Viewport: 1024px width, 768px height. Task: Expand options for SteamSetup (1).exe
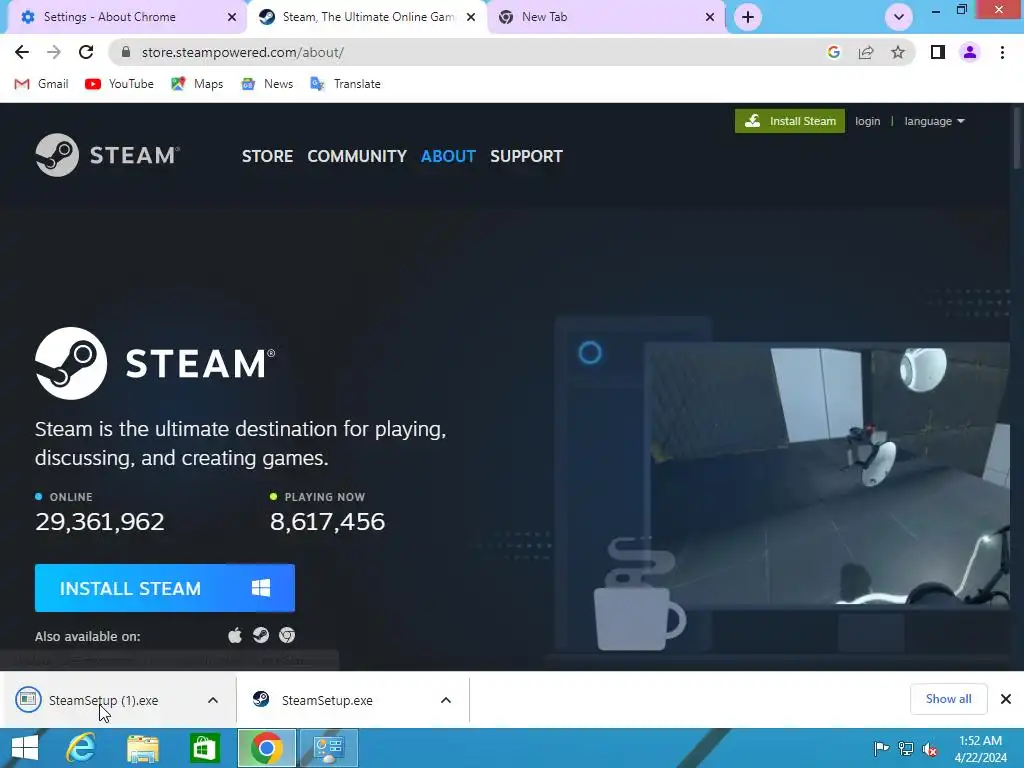coord(213,700)
